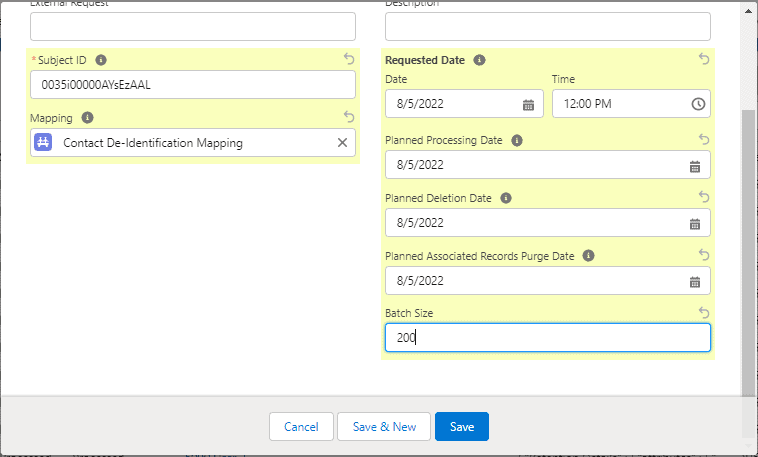Clear the Contact De-Identification Mapping selection
This screenshot has width=758, height=457.
coord(342,143)
